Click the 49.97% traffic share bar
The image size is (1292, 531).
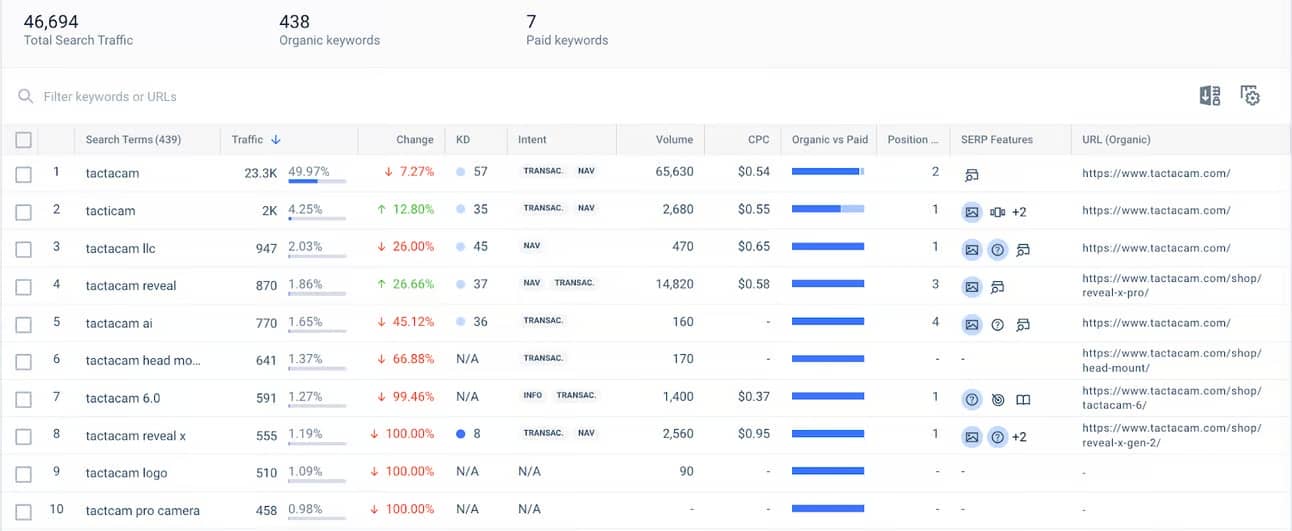pos(317,181)
